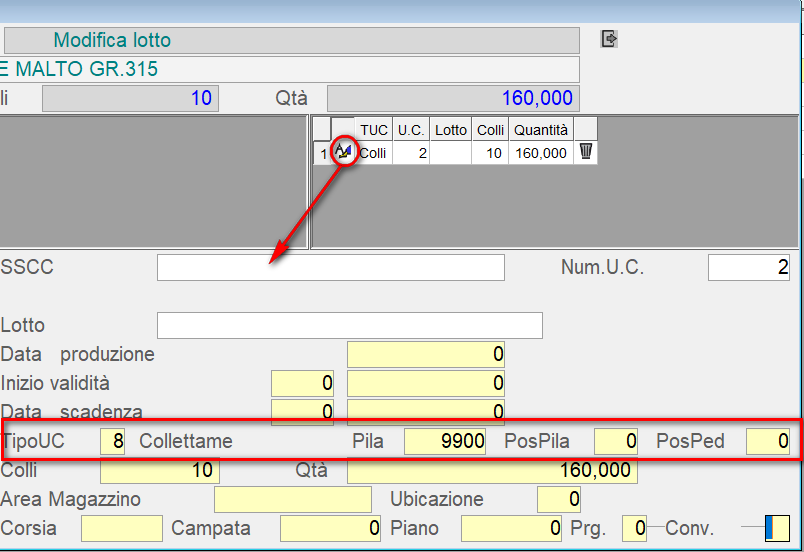Click the PosPed field
Viewport: 804px width, 552px height.
pyautogui.click(x=768, y=441)
